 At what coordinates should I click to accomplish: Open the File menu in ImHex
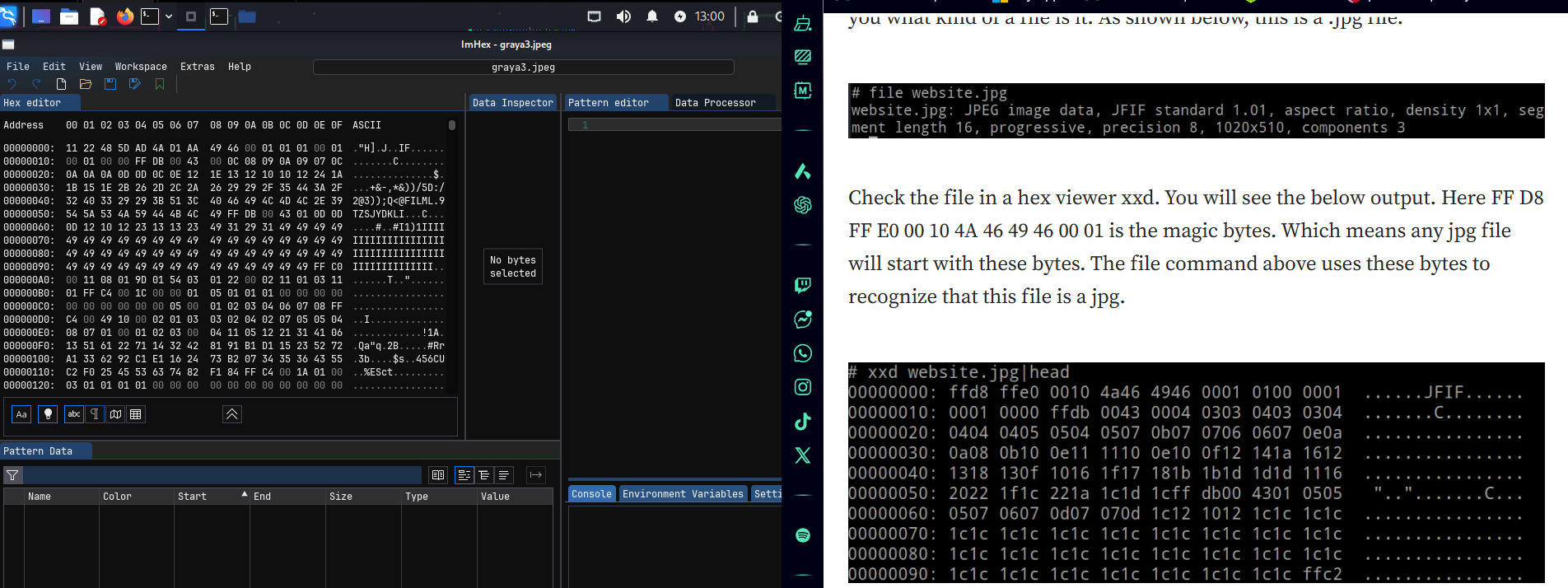pyautogui.click(x=18, y=67)
